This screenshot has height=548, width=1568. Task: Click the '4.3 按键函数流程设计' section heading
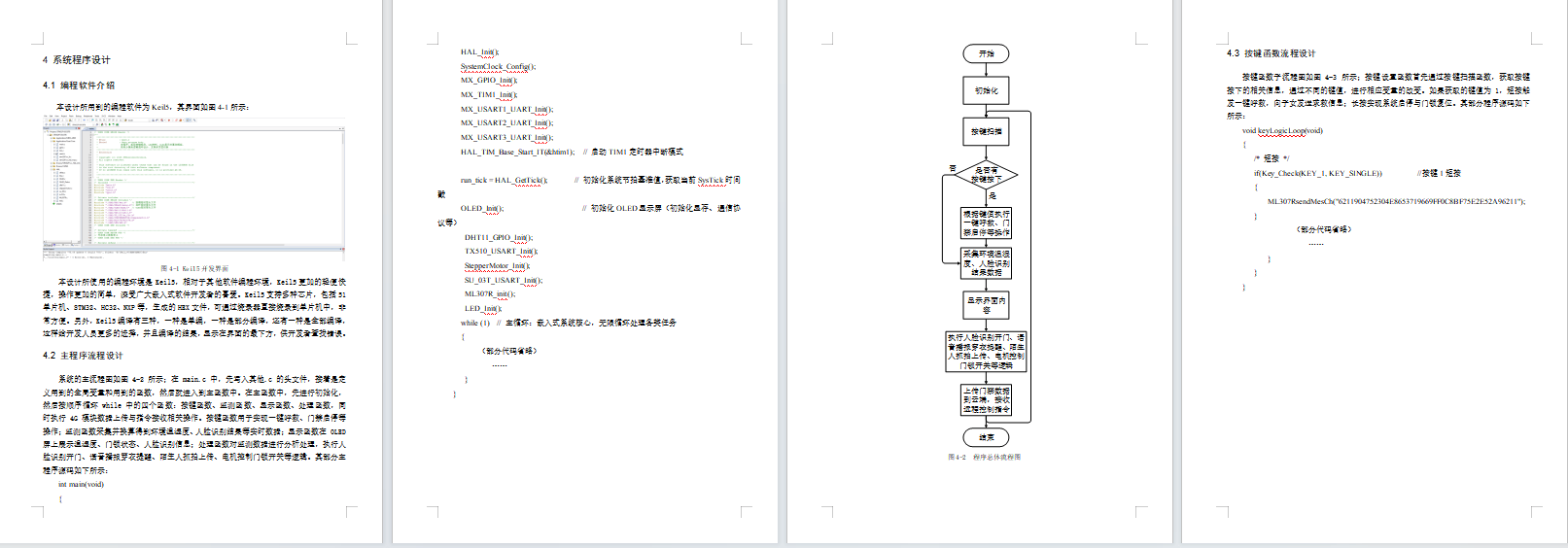pos(1271,53)
